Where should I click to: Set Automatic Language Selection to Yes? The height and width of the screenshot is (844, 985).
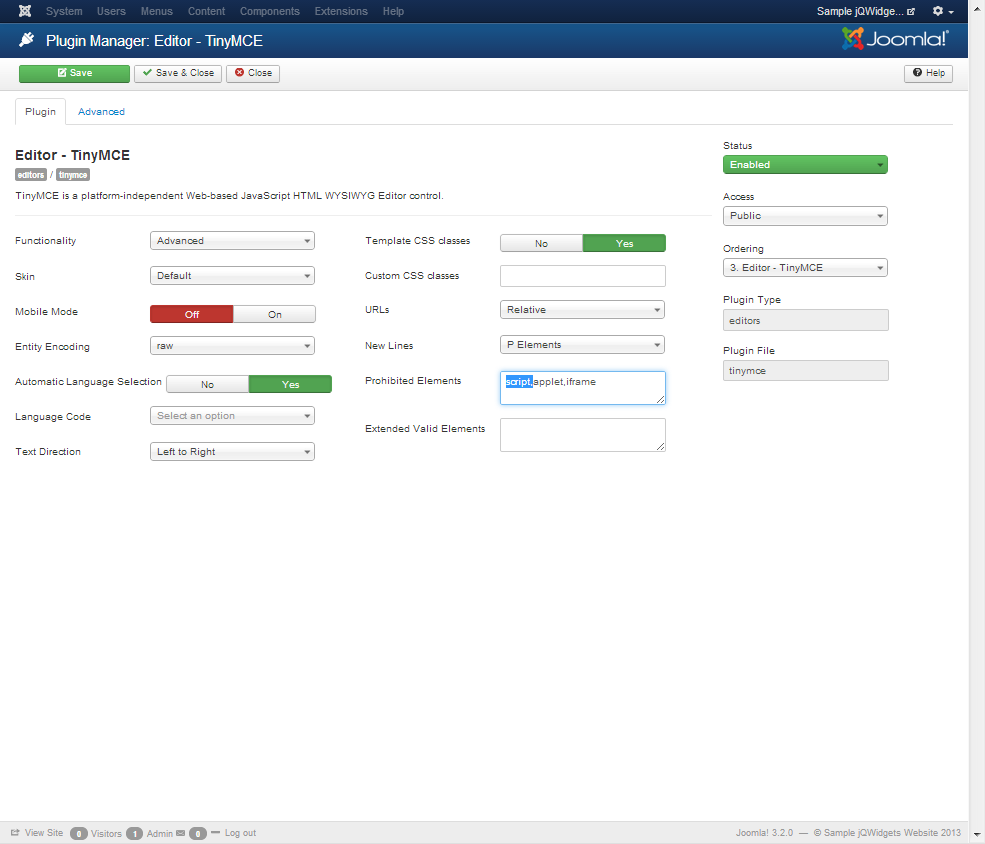[x=290, y=384]
